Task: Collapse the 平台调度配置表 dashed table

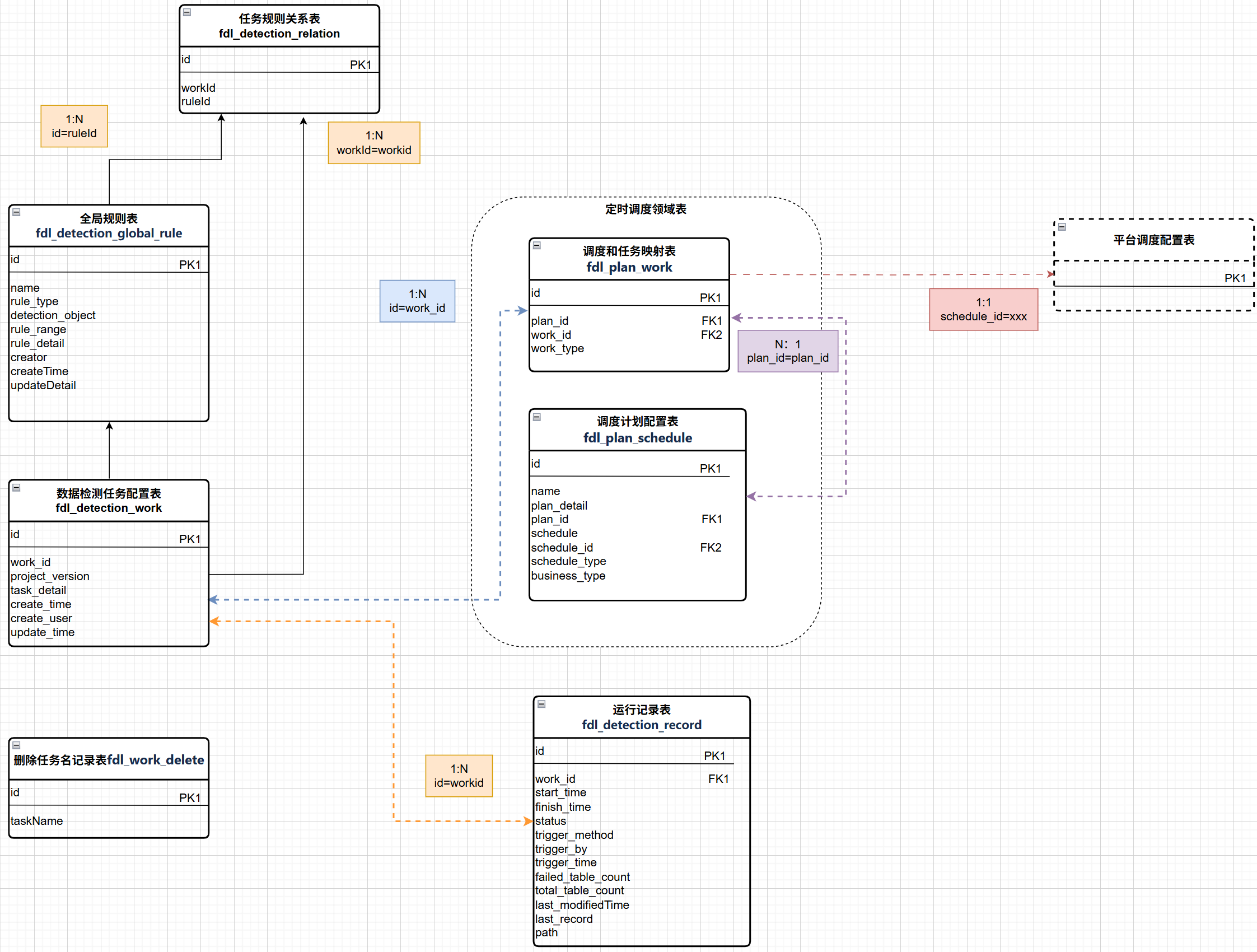Action: click(x=1062, y=227)
